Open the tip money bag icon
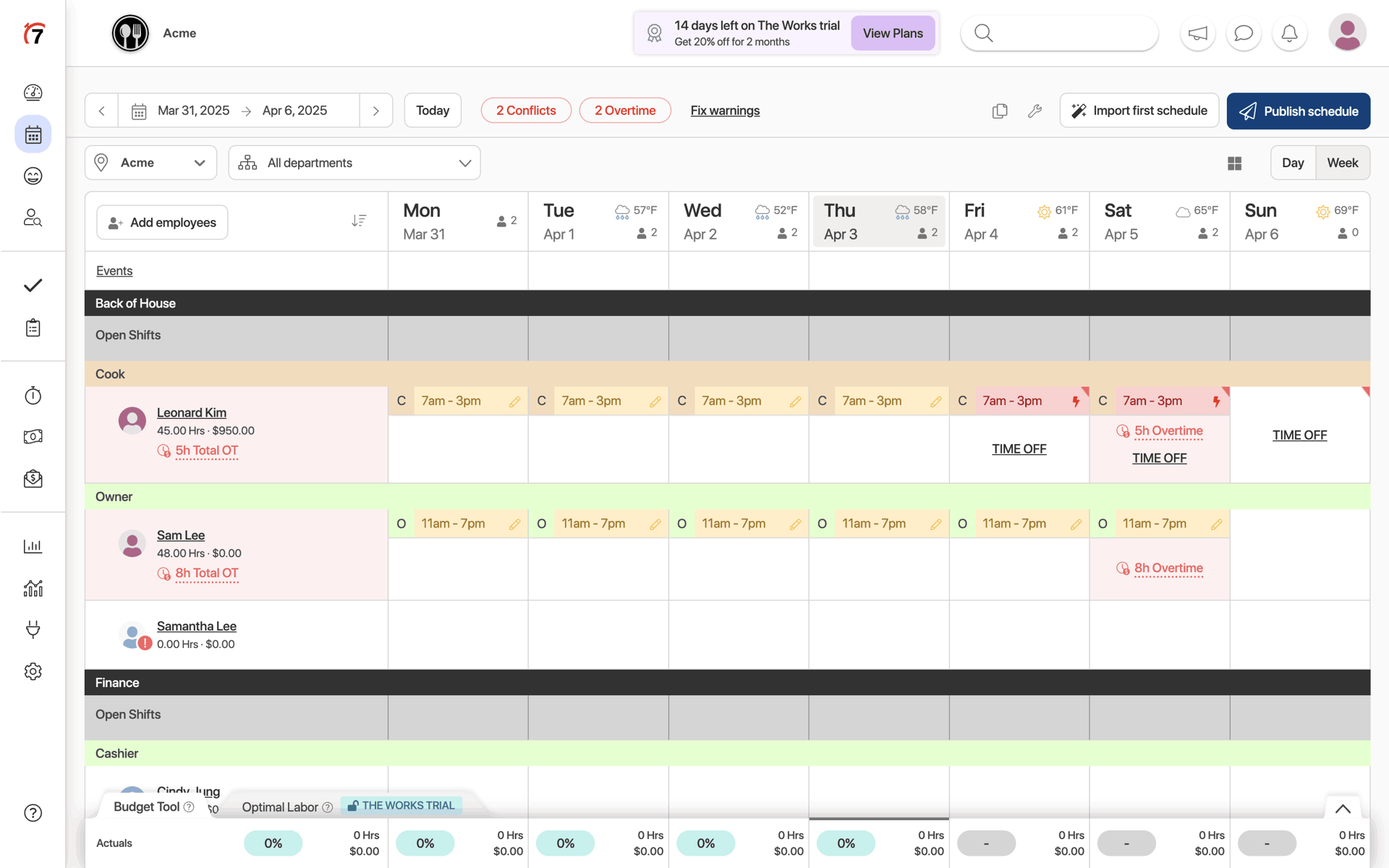 (33, 479)
